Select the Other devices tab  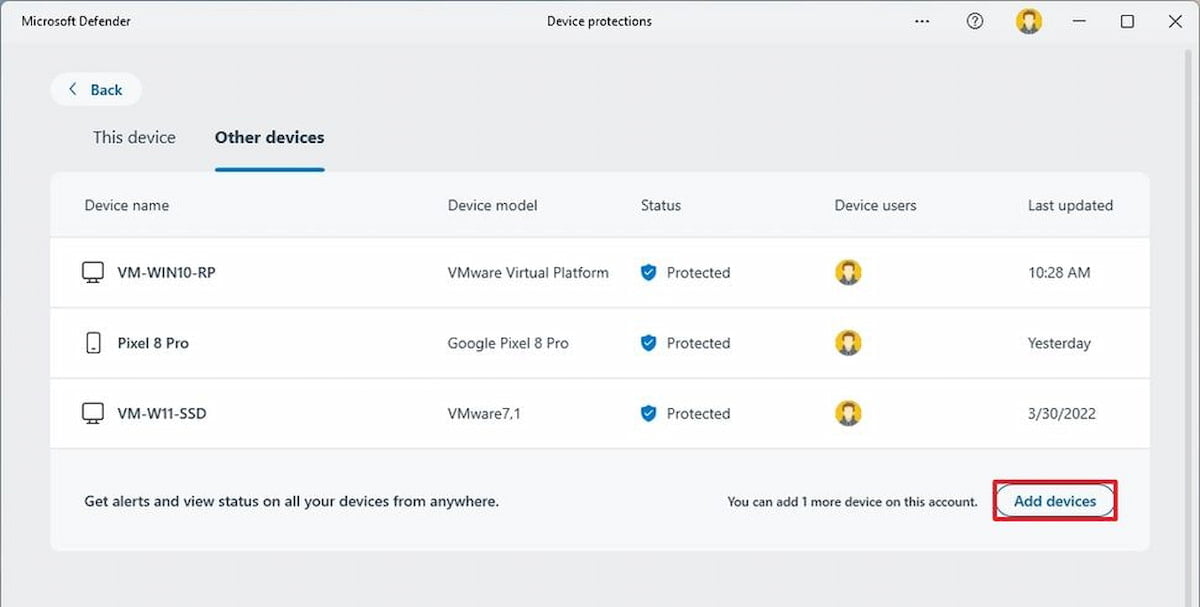point(270,138)
